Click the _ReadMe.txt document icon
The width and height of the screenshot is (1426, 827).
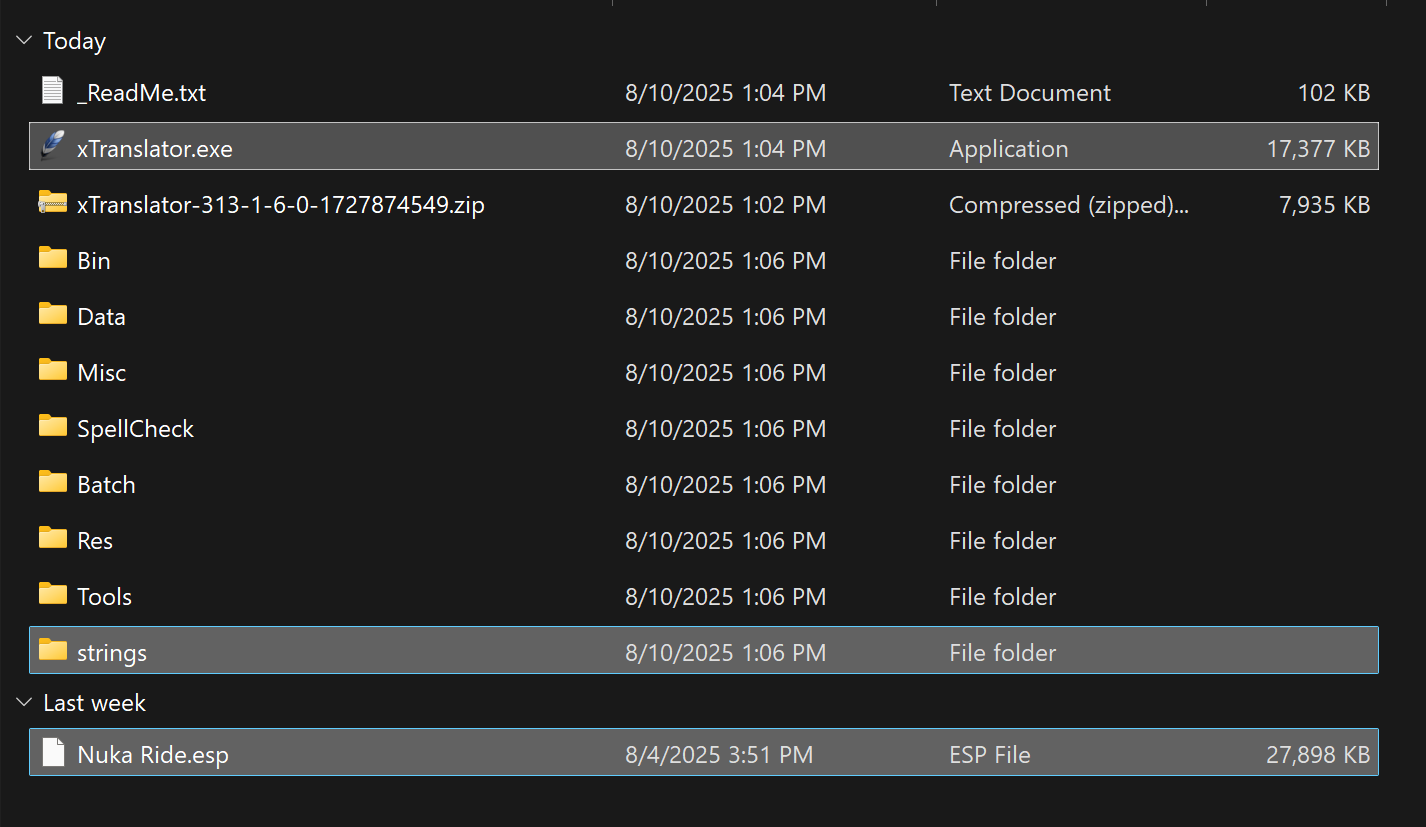(x=52, y=90)
